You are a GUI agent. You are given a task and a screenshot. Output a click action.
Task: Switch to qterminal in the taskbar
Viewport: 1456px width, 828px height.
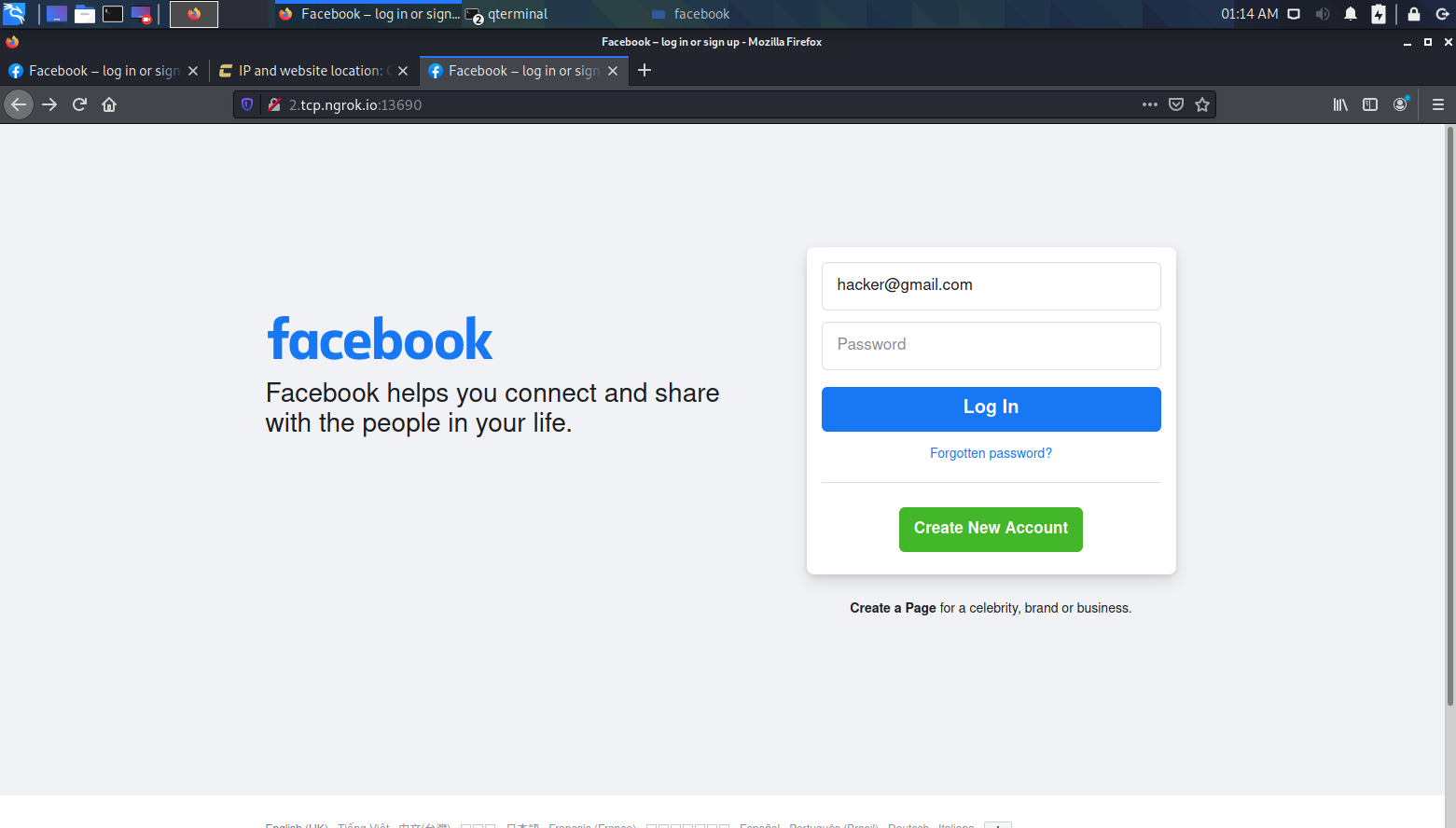507,14
